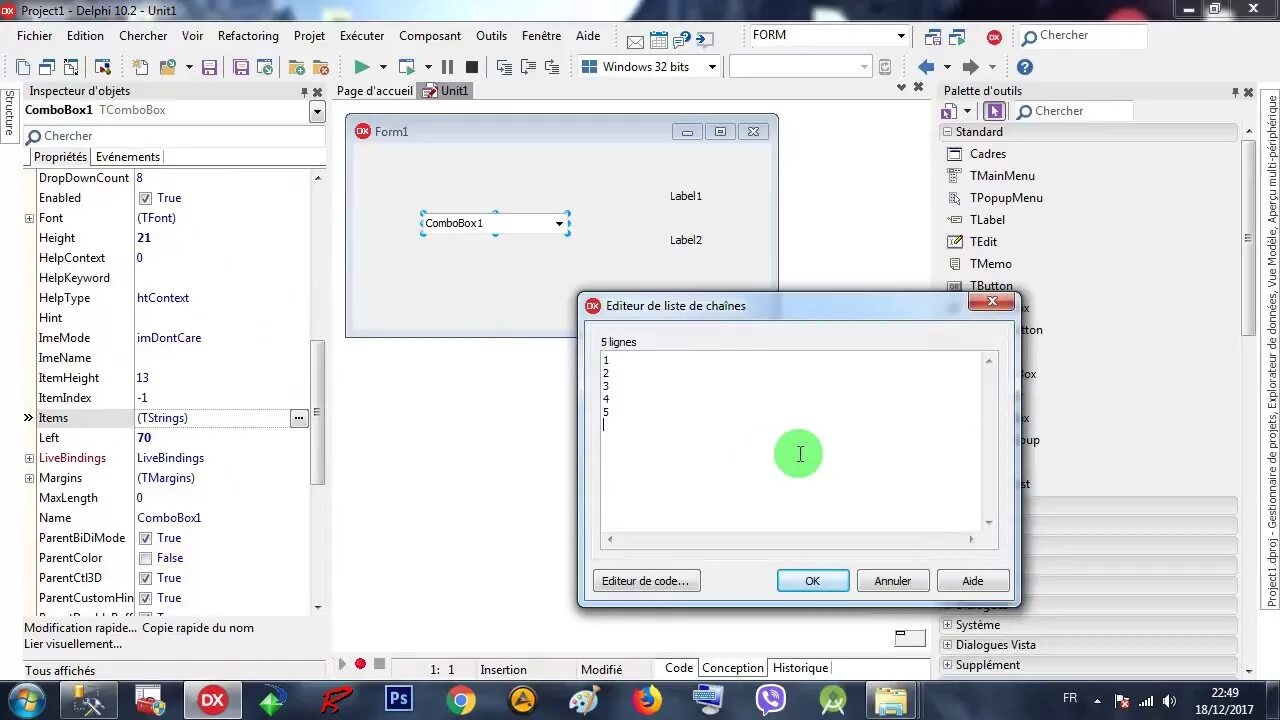
Task: Click the gray Forward navigation arrow
Action: coord(970,67)
